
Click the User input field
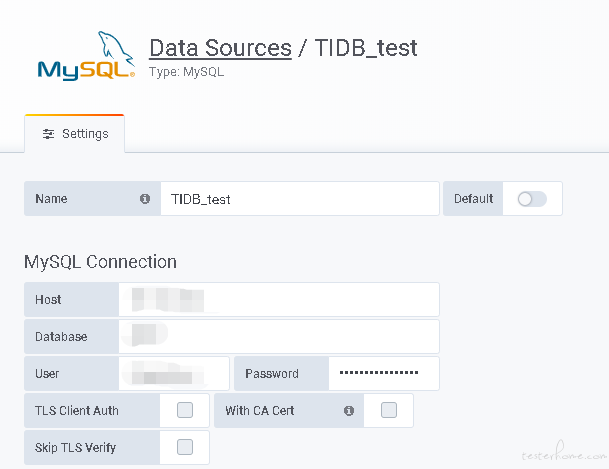(174, 373)
